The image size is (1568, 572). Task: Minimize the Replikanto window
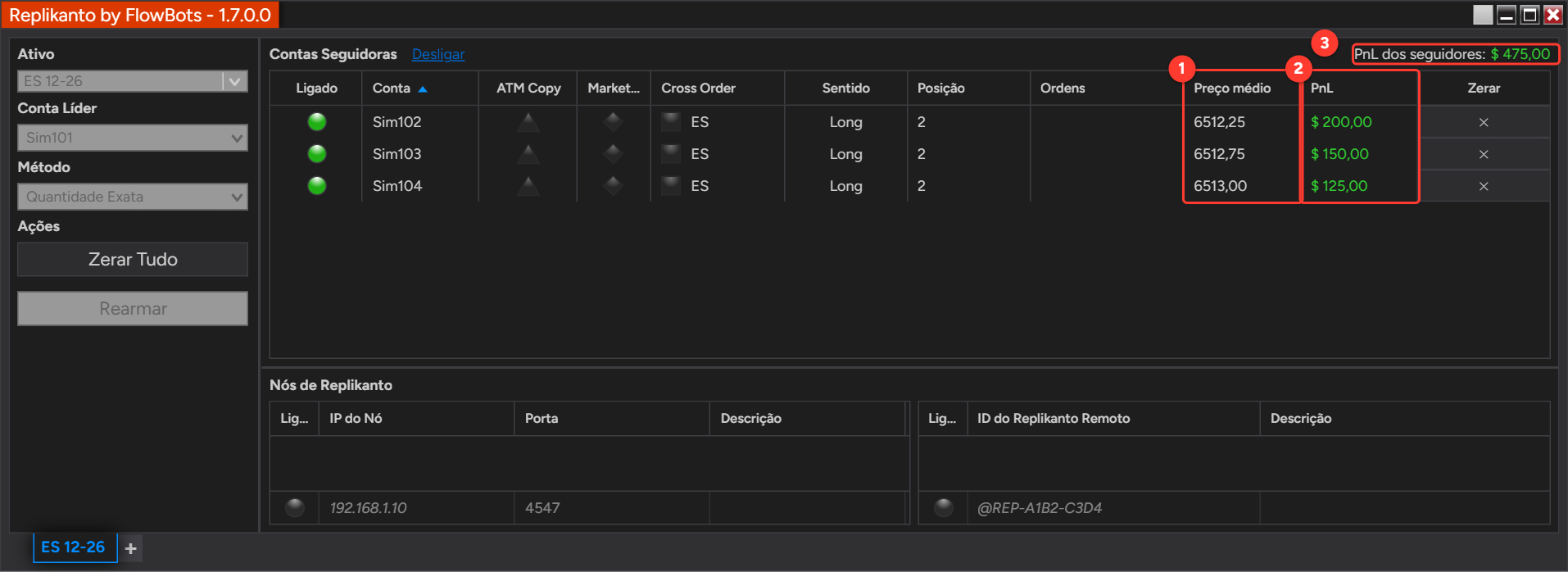point(1506,15)
